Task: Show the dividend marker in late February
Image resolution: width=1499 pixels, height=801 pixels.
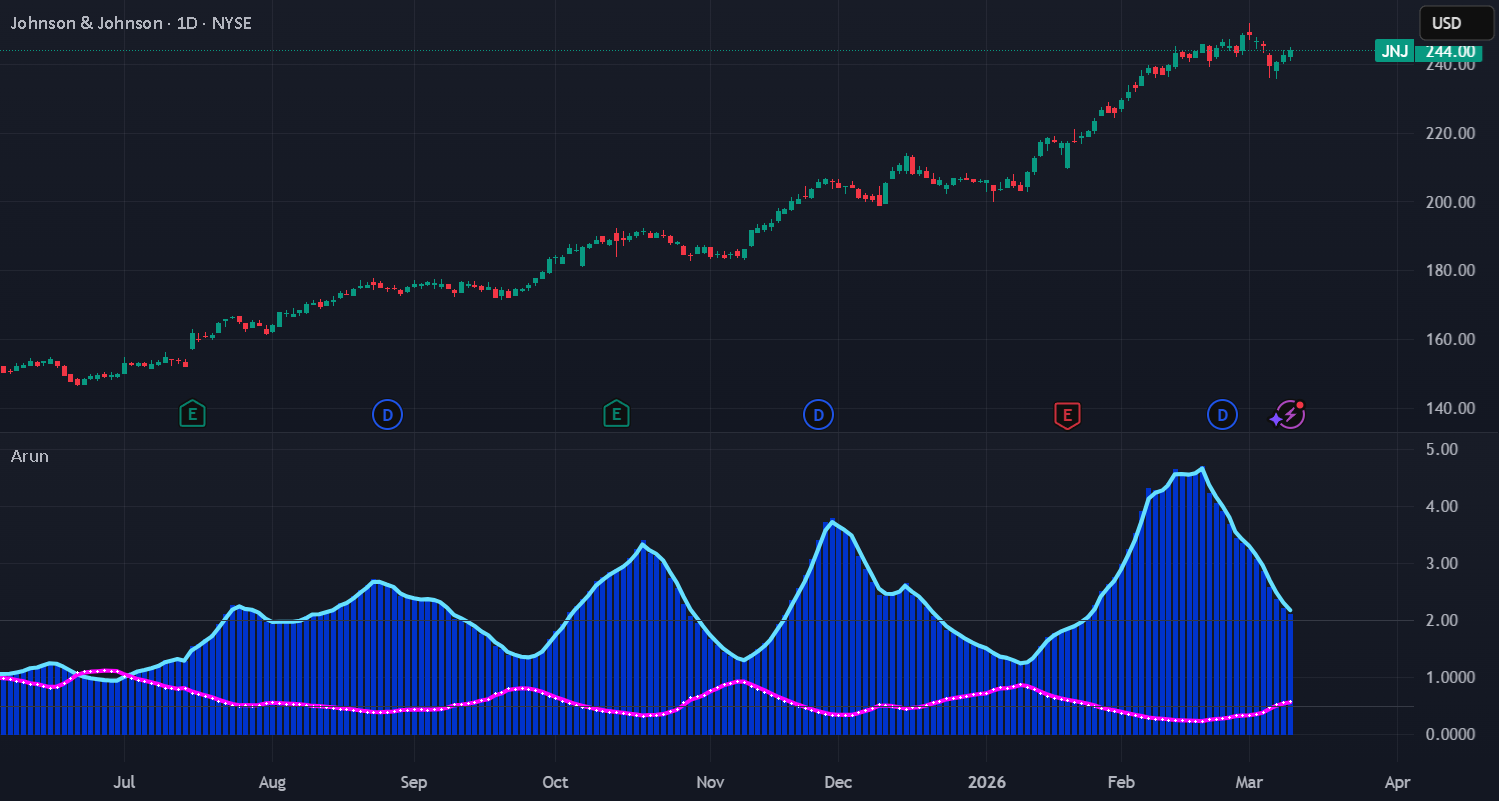Action: 1222,413
